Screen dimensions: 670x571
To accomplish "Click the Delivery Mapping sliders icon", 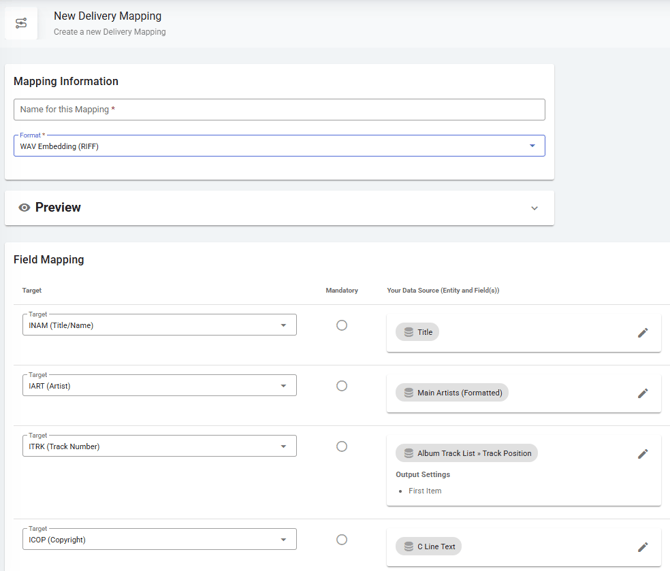I will pos(21,23).
